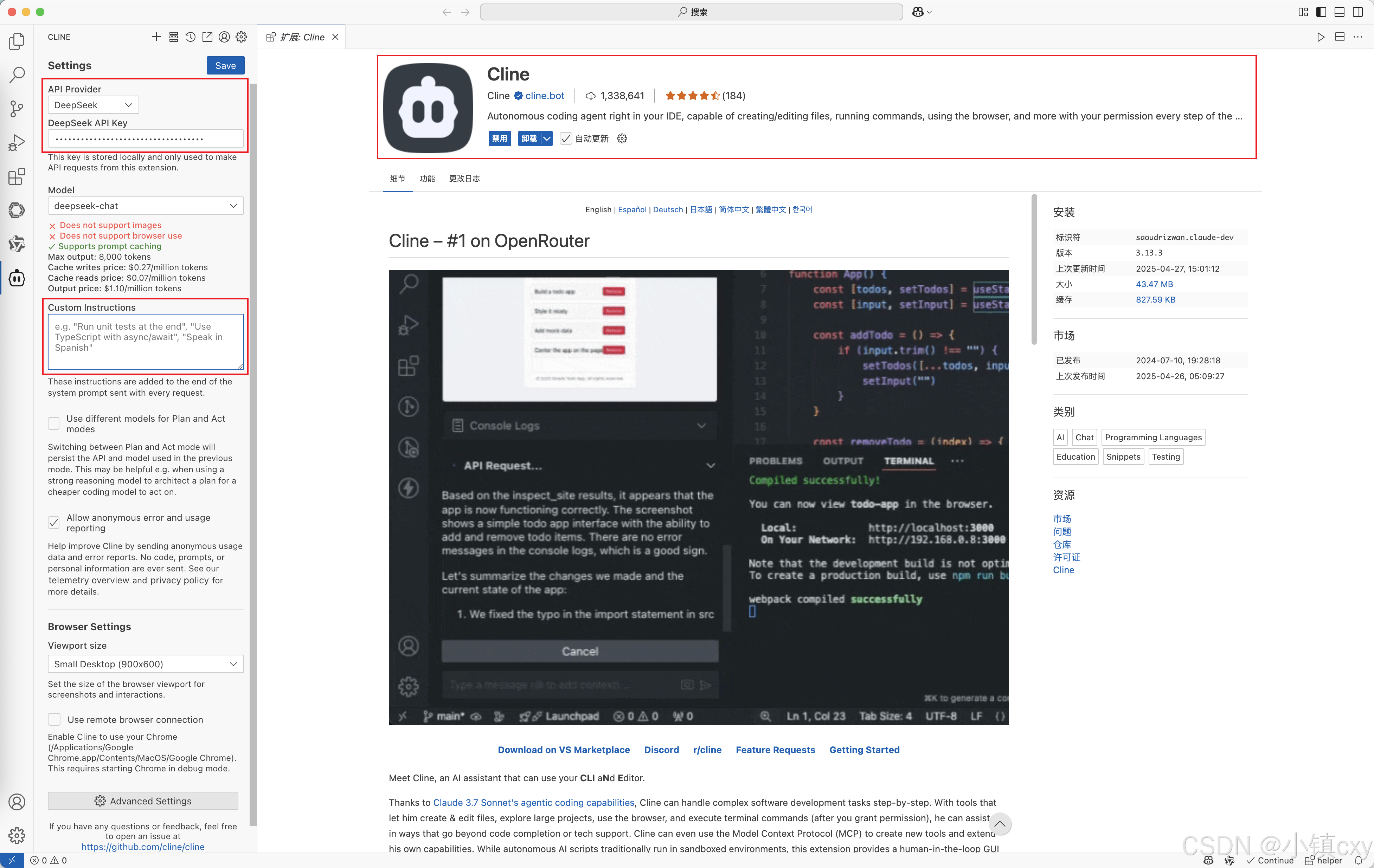Open the cline.bot link
1374x868 pixels.
coord(544,96)
